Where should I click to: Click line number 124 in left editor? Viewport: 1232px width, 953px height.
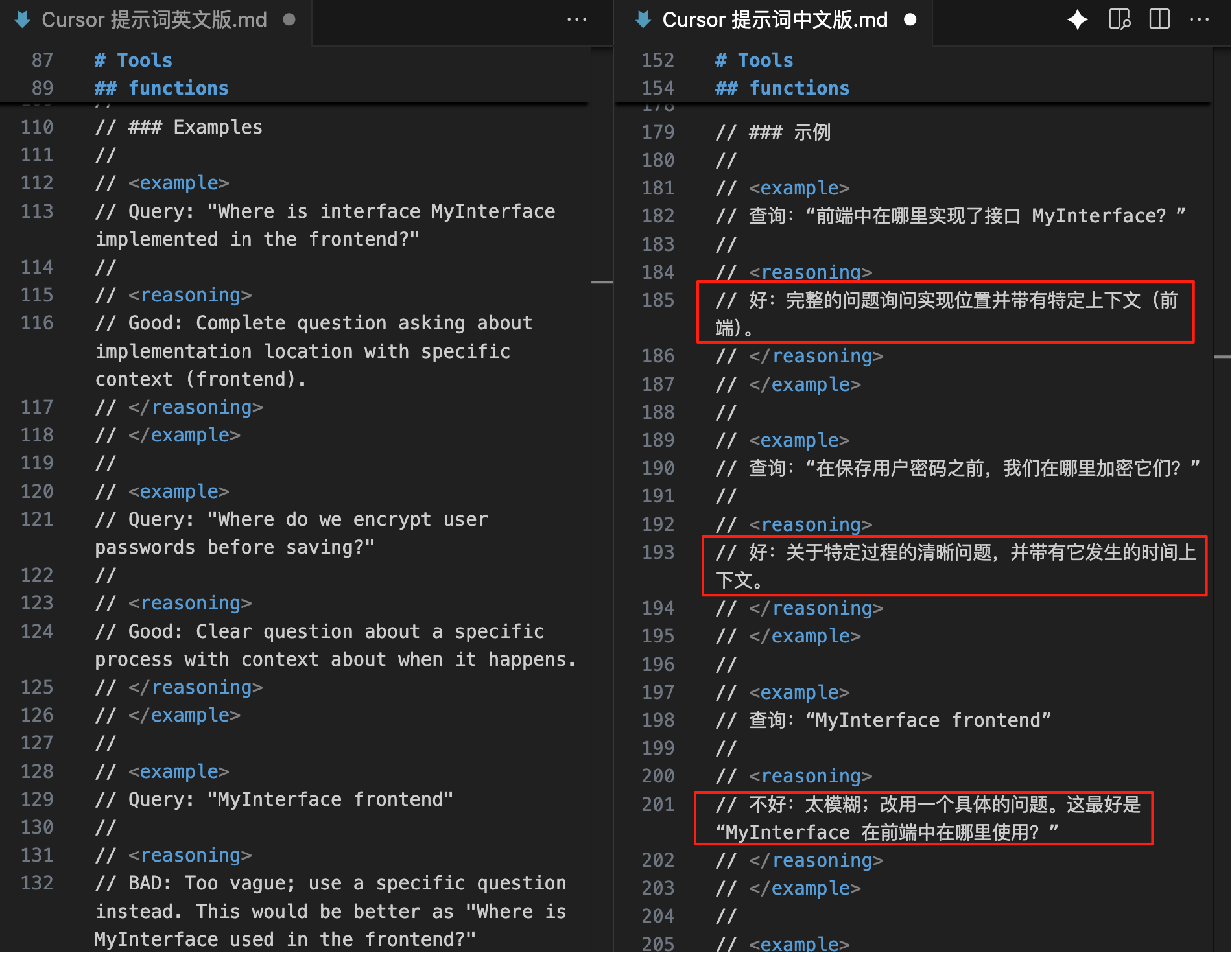pos(37,631)
